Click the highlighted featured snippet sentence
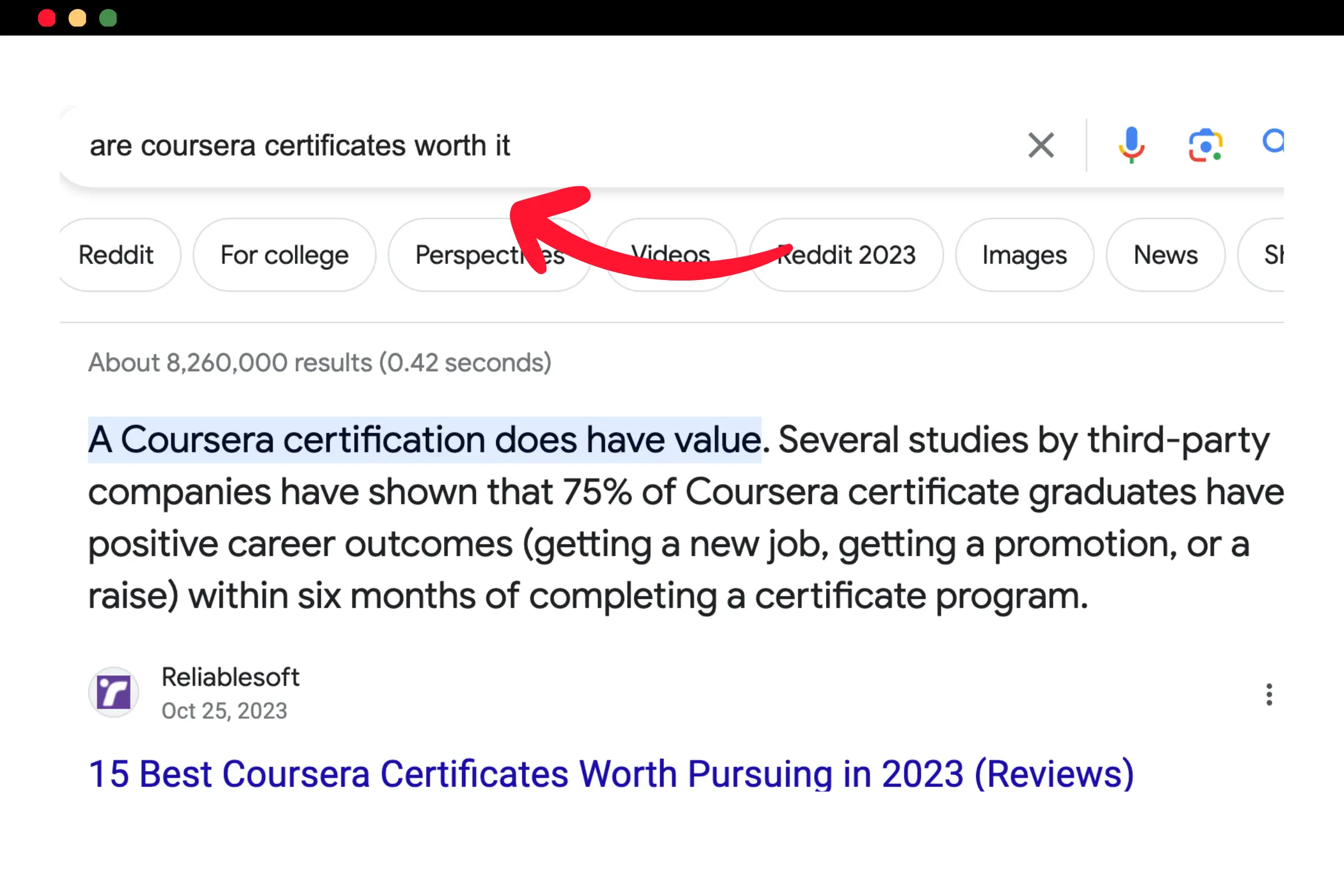Image resolution: width=1344 pixels, height=896 pixels. pos(424,440)
